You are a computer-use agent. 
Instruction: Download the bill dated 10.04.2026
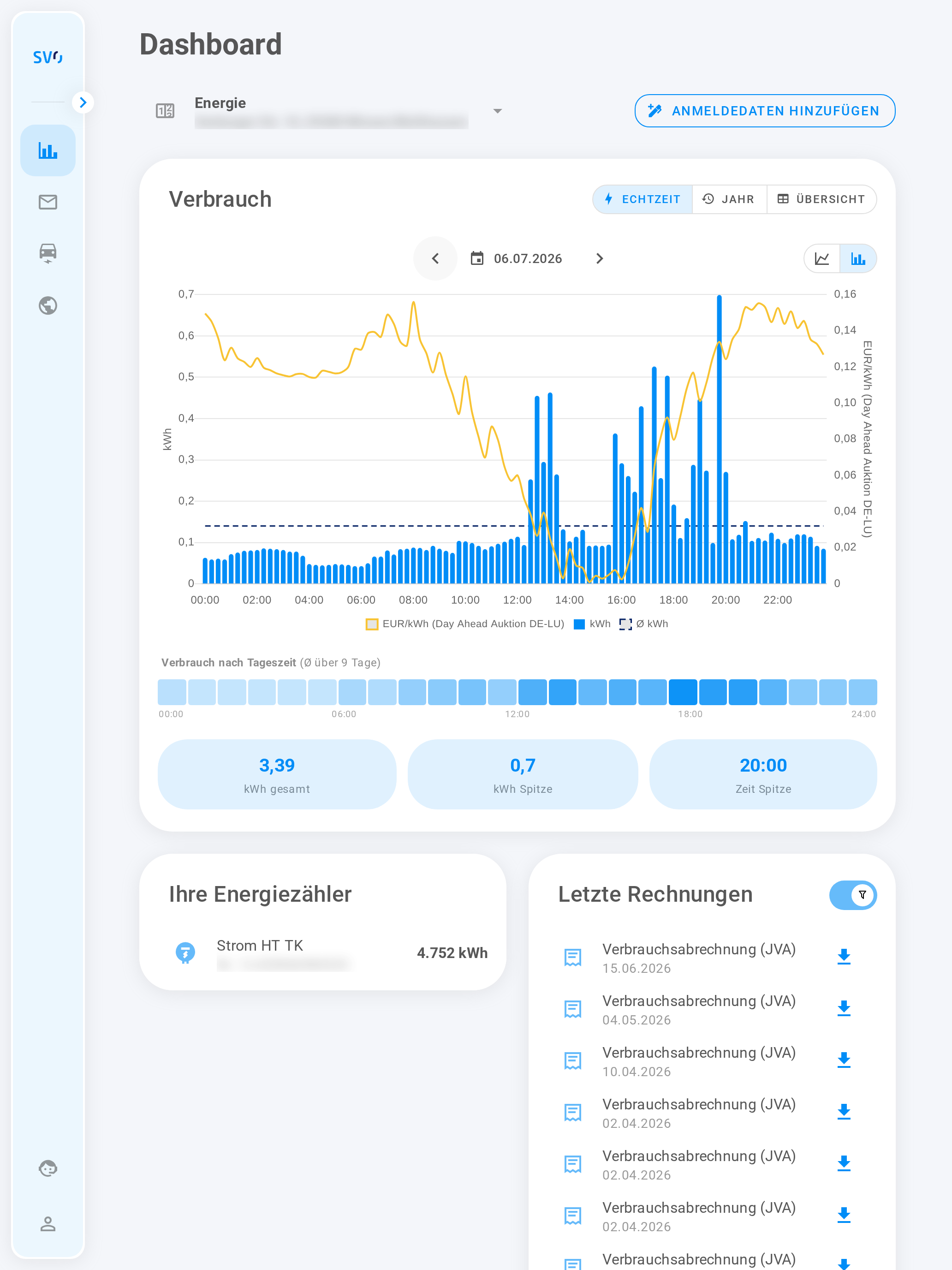click(x=844, y=1060)
